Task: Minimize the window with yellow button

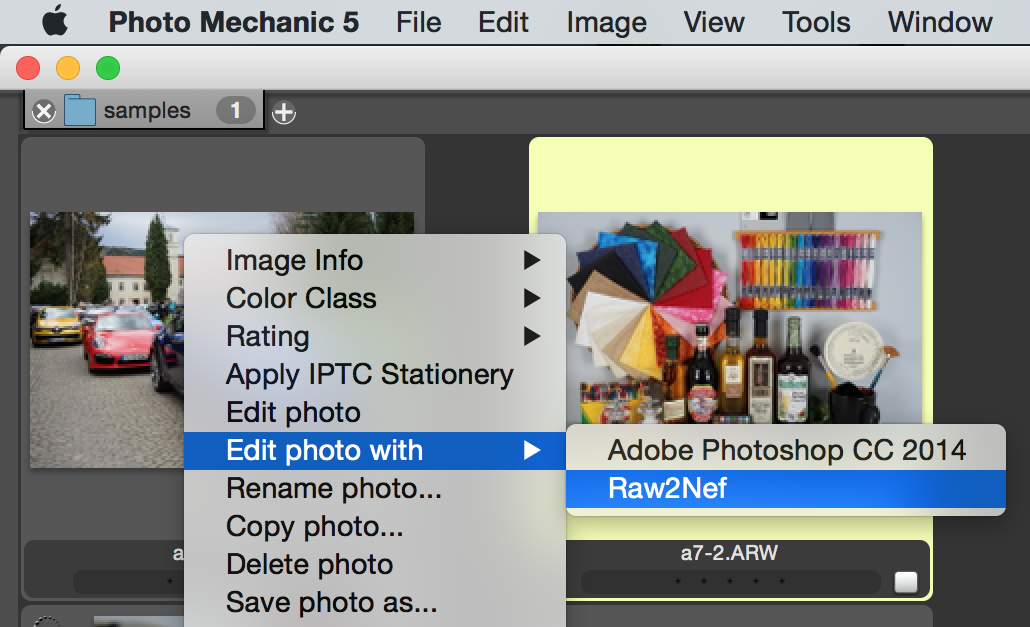Action: pos(68,68)
